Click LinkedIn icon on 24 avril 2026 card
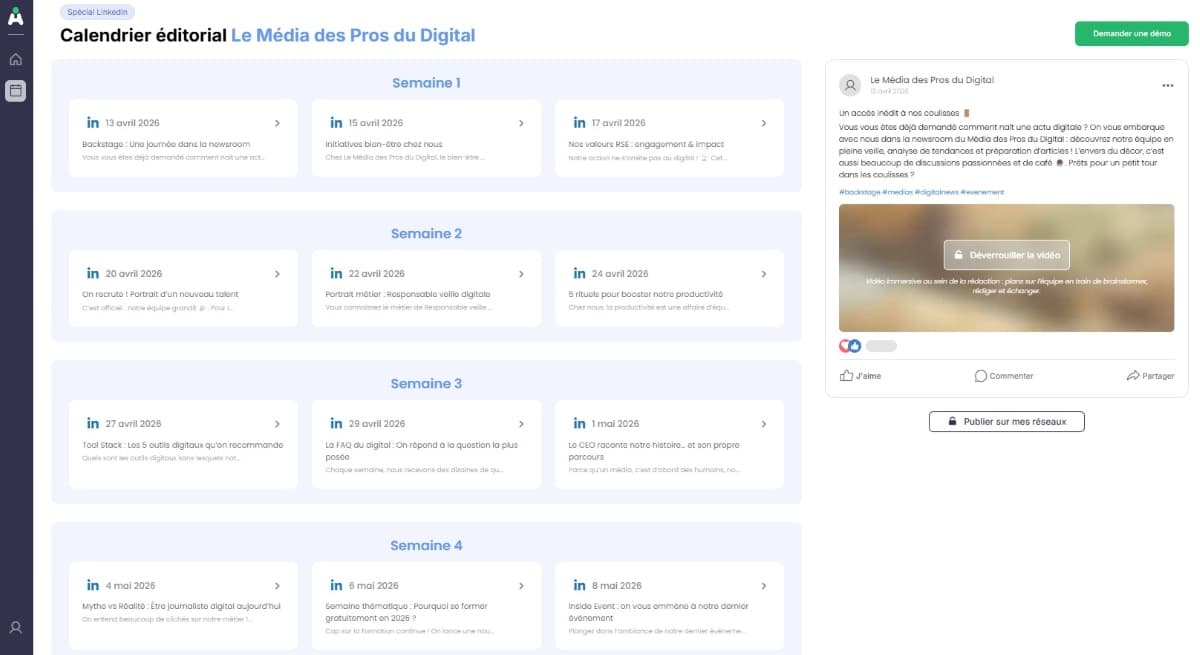 pos(579,273)
